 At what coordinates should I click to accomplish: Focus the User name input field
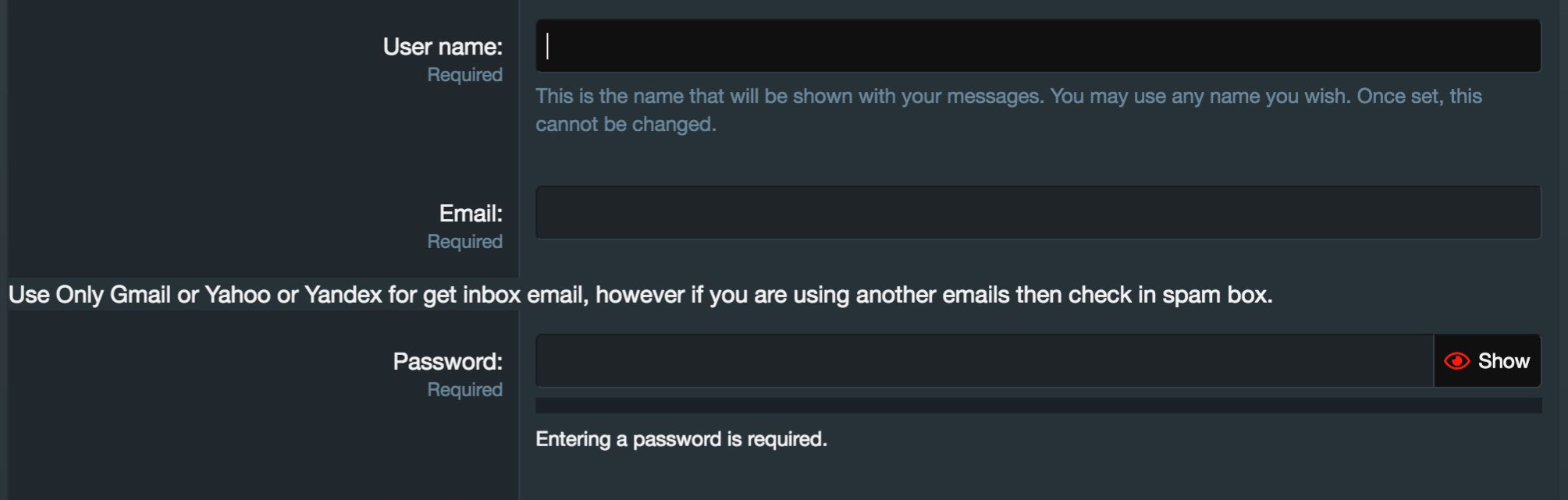(x=1038, y=46)
